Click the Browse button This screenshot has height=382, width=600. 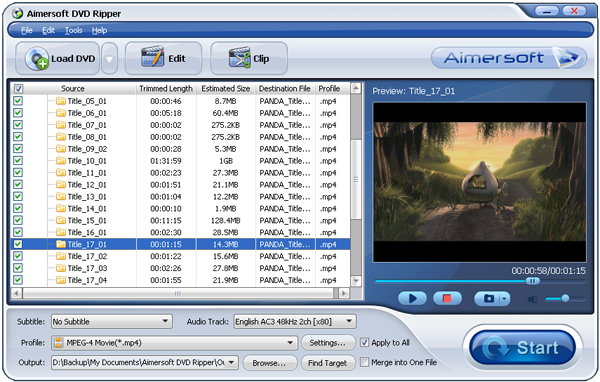click(x=269, y=363)
